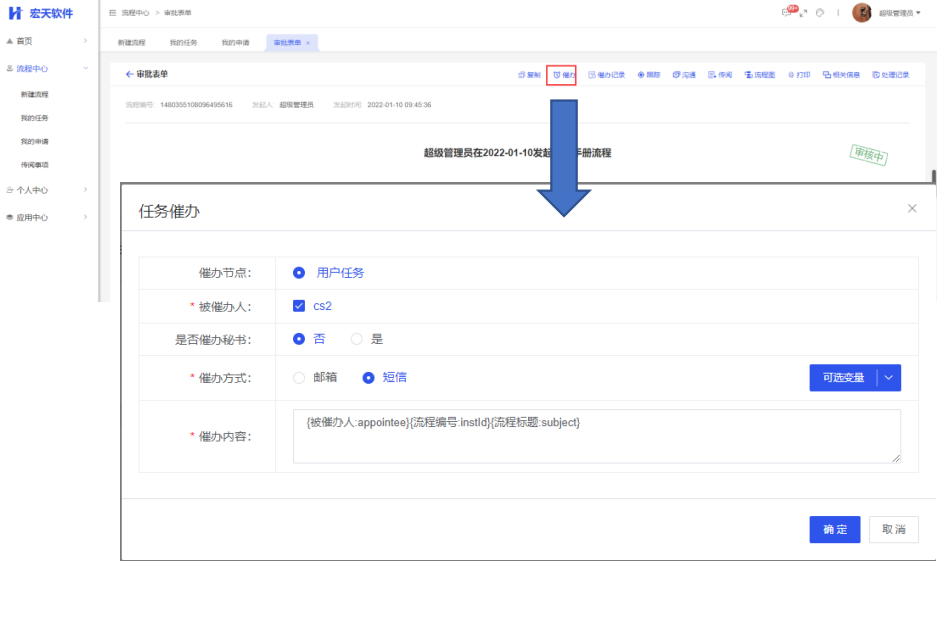This screenshot has width=950, height=643.
Task: Switch to the 我的任务 tab
Action: (183, 43)
